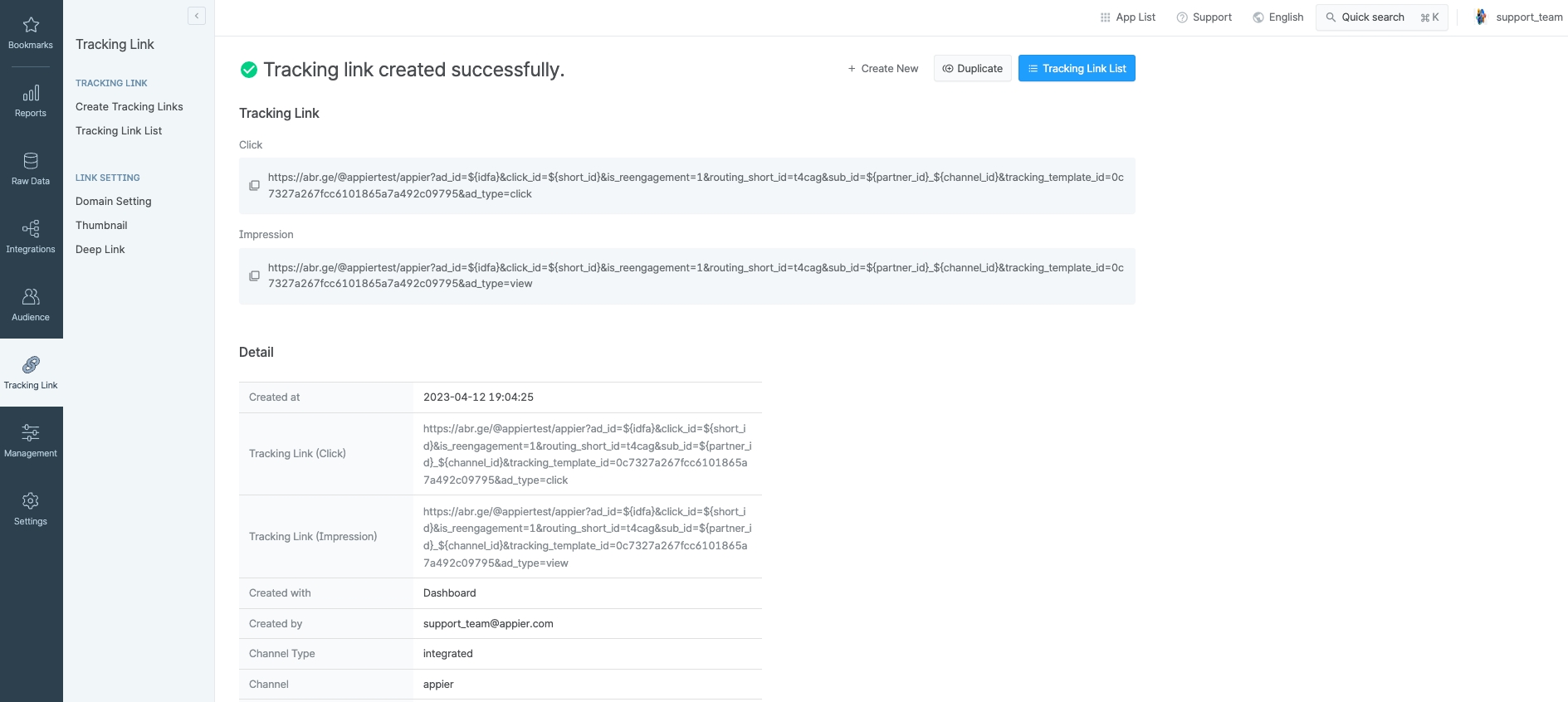Open Domain Setting page
This screenshot has width=1568, height=702.
pos(114,202)
